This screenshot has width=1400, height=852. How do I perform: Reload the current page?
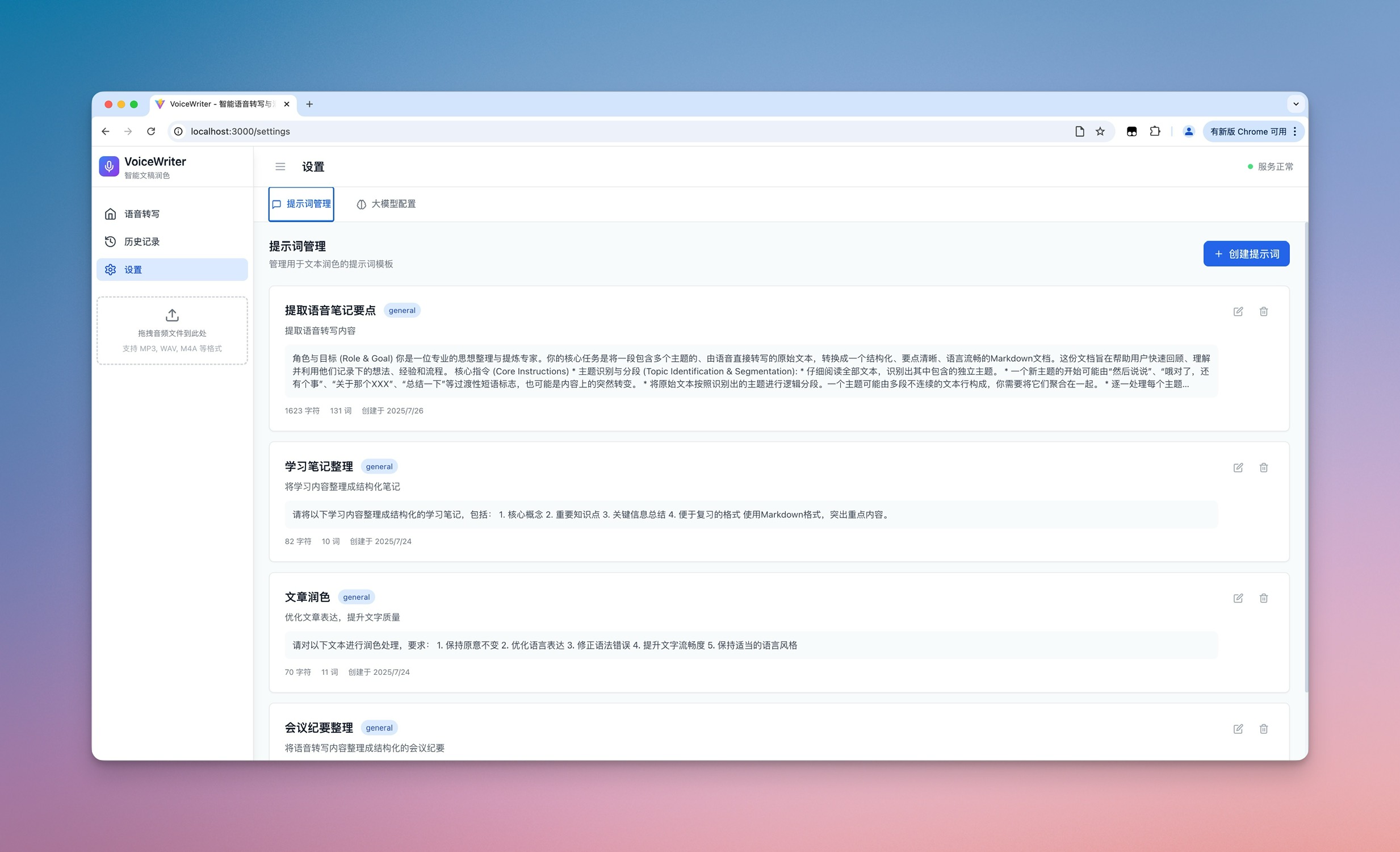pyautogui.click(x=151, y=131)
